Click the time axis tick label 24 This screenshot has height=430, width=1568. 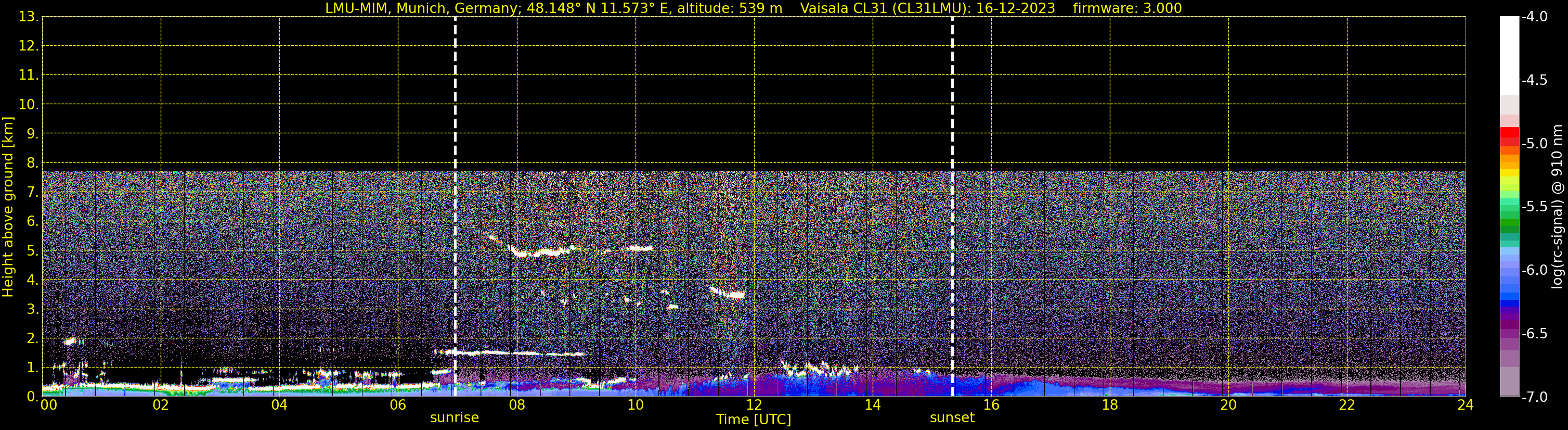coord(1466,405)
